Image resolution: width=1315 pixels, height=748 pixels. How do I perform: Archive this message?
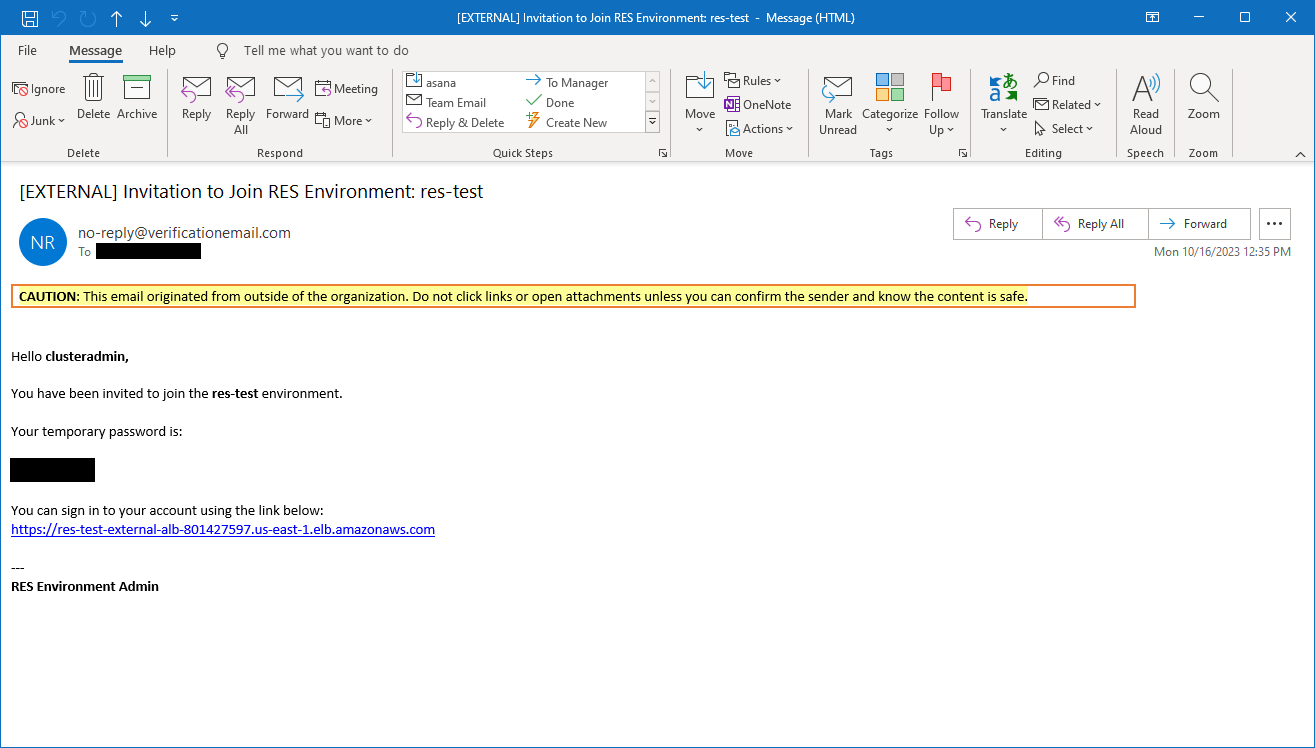tap(137, 98)
